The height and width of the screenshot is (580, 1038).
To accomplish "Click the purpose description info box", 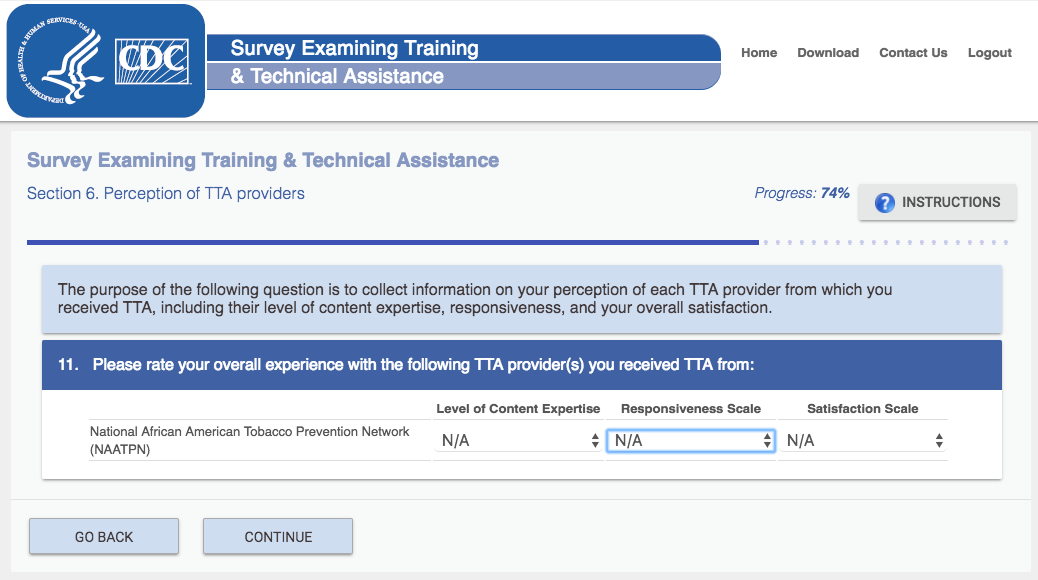I will (x=521, y=299).
